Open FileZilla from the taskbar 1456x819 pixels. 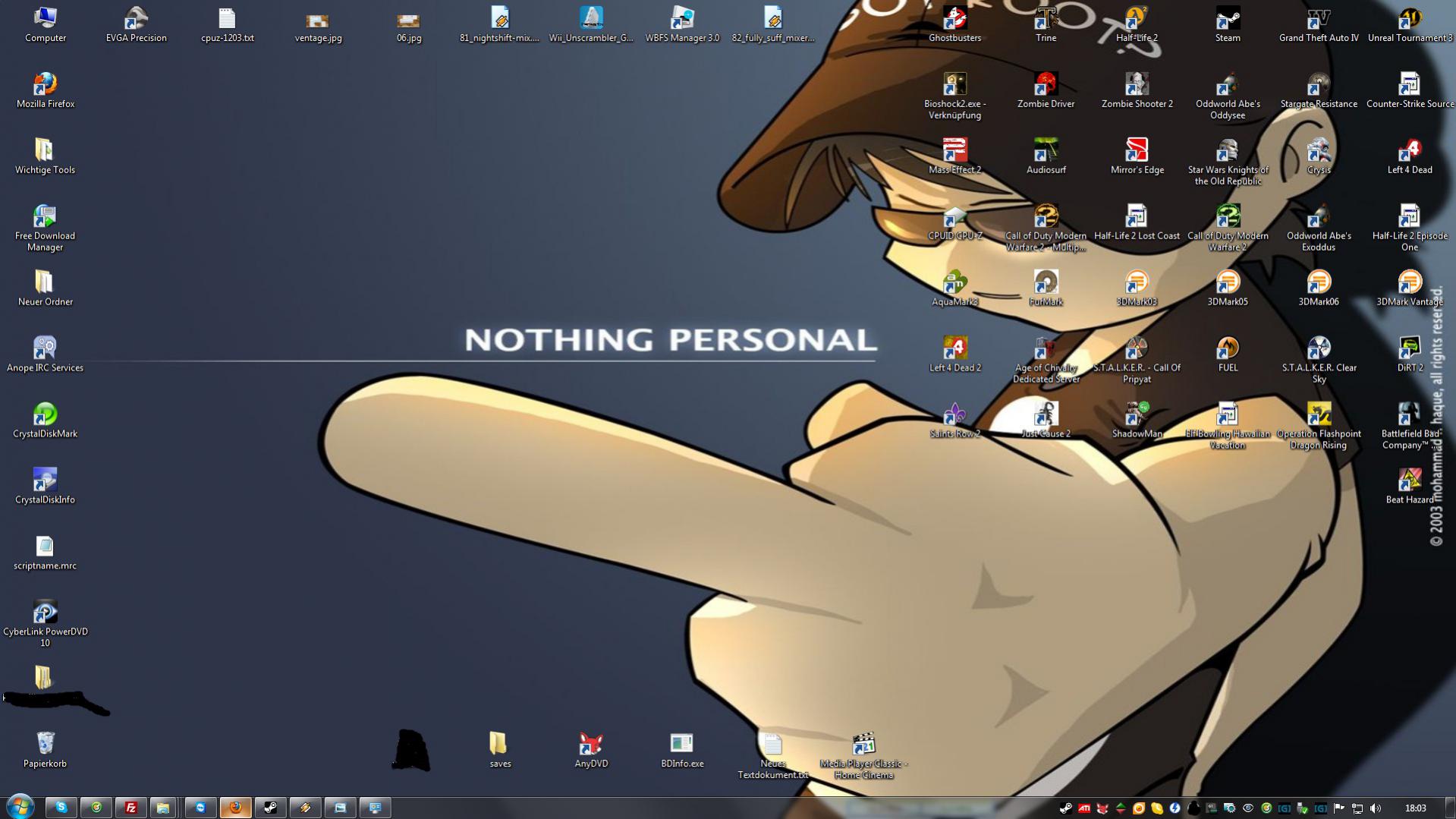[x=131, y=808]
